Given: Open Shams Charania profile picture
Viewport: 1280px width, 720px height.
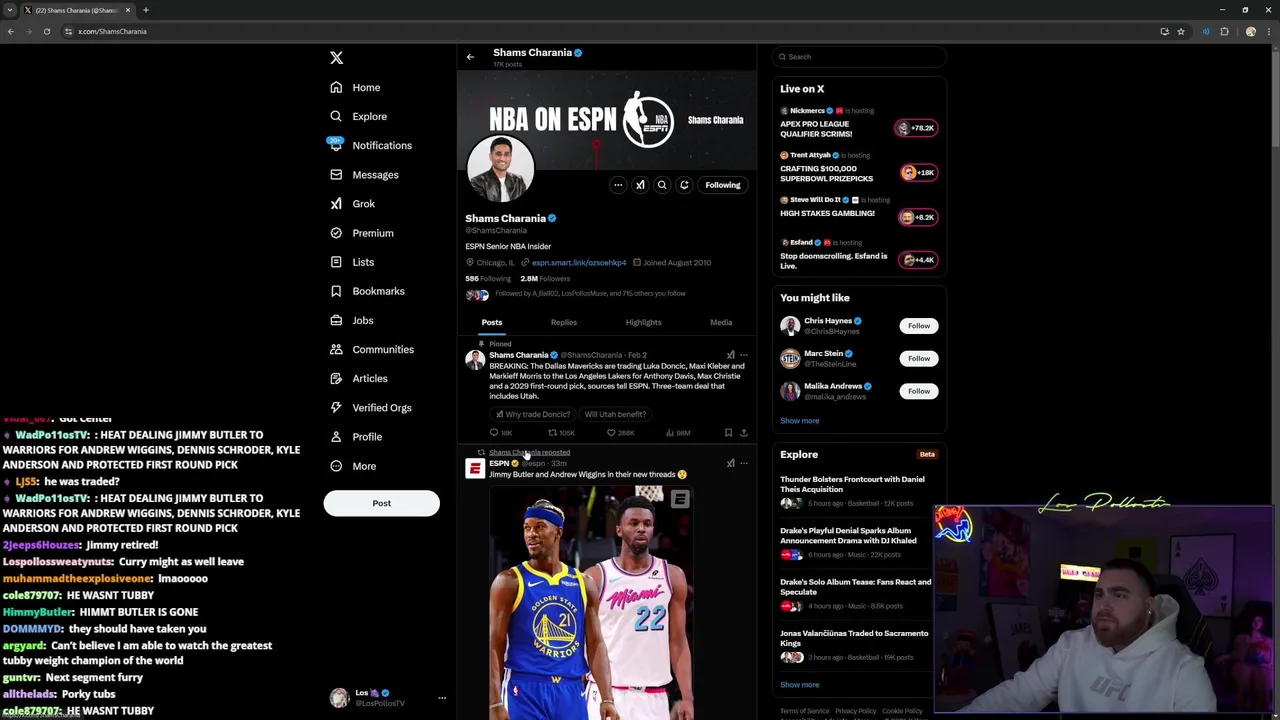Looking at the screenshot, I should [500, 169].
